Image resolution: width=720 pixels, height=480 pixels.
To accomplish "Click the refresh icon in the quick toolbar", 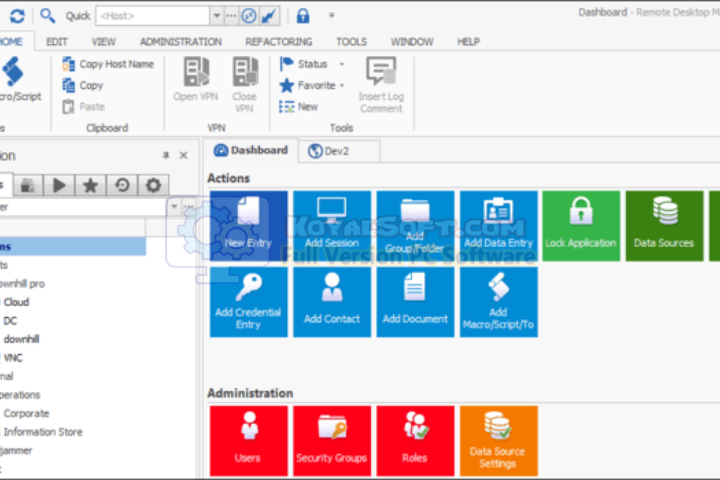I will [x=17, y=16].
